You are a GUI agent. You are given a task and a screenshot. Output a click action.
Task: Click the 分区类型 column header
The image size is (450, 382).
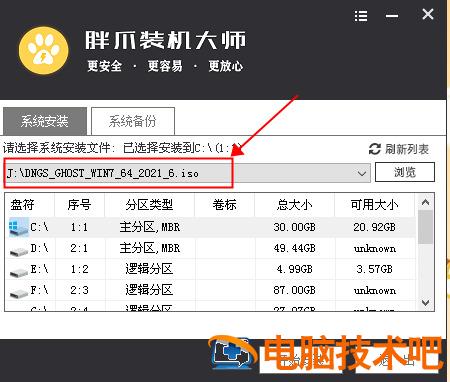(x=149, y=204)
